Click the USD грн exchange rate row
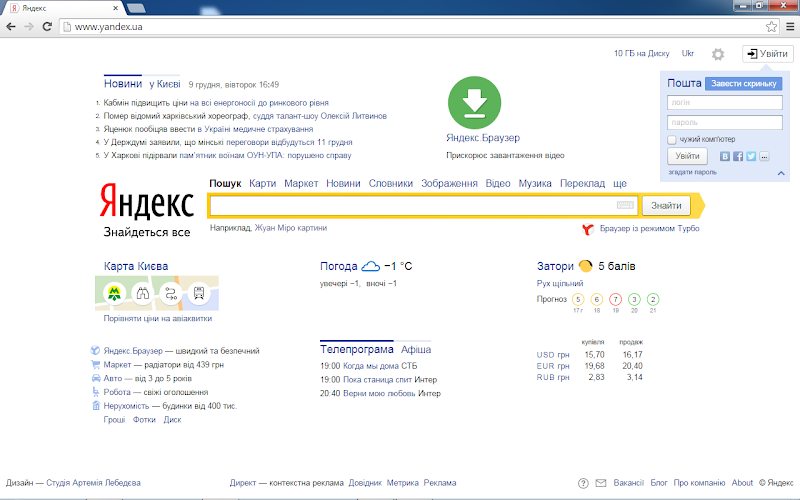This screenshot has height=500, width=800. (589, 355)
